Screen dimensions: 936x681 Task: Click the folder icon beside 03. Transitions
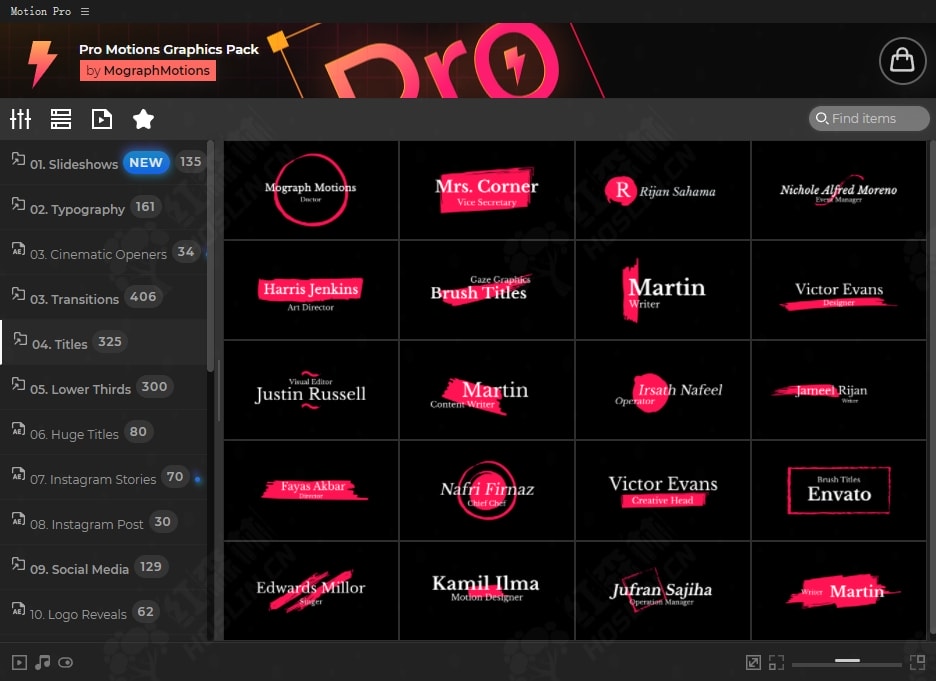(x=18, y=294)
